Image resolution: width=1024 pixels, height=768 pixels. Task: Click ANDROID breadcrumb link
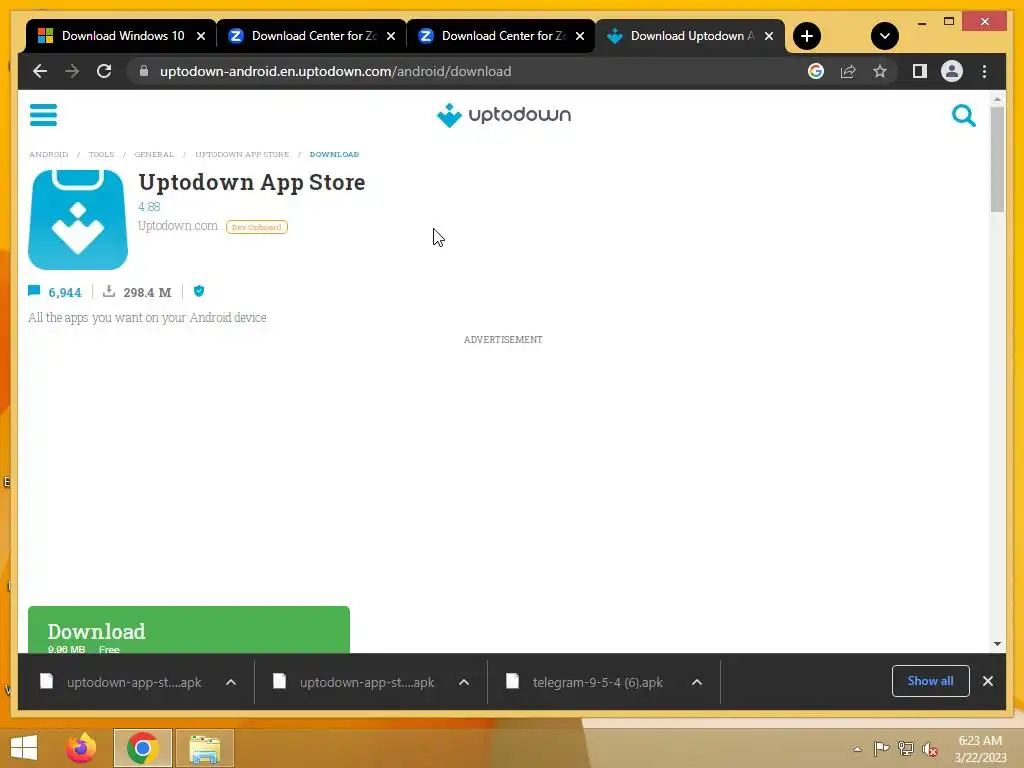[x=48, y=155]
